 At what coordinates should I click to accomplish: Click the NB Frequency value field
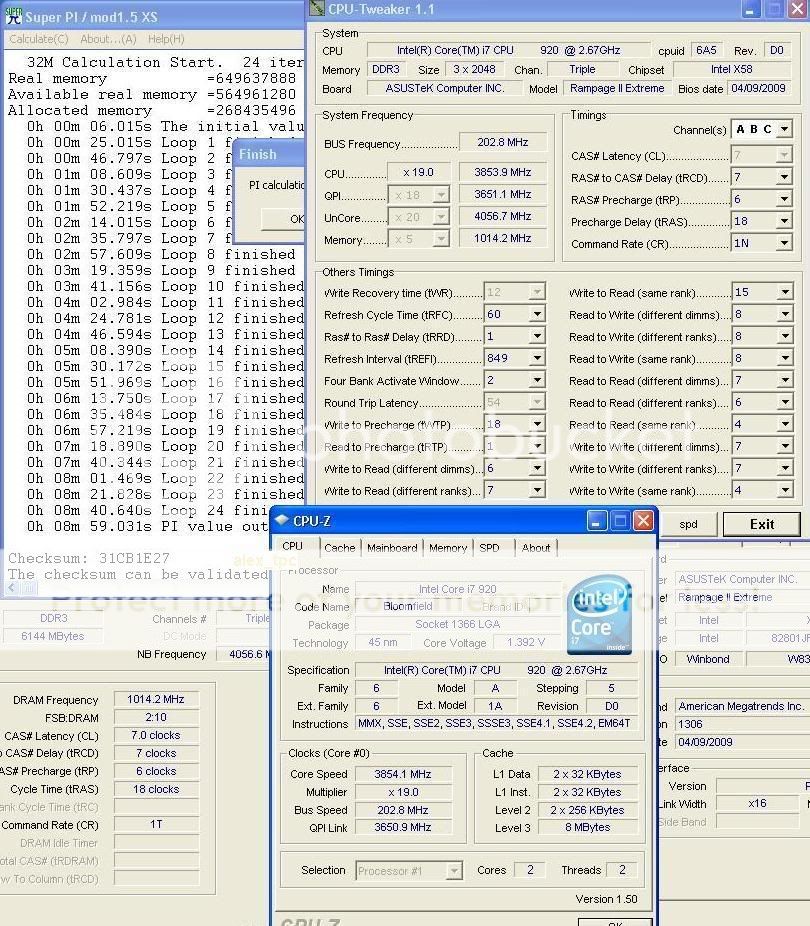coord(243,654)
